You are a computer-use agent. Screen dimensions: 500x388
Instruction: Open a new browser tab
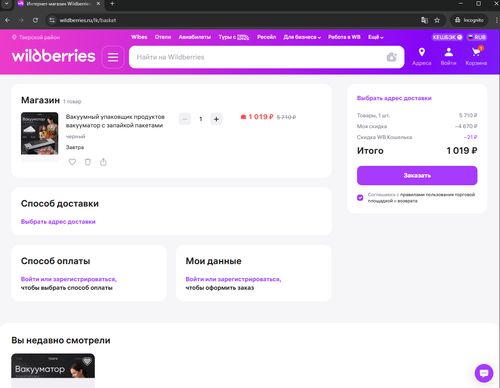[112, 4]
